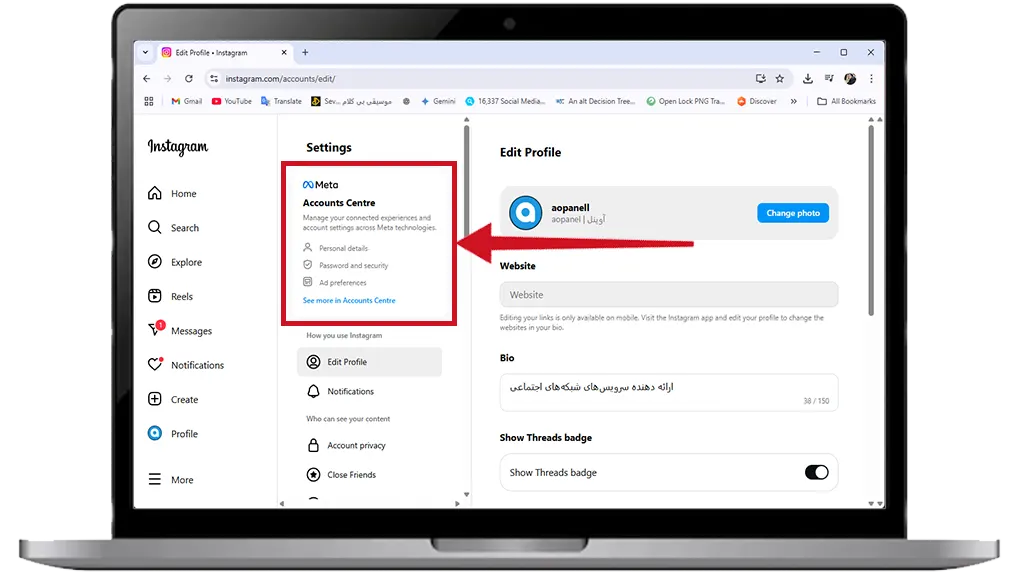Select Edit Profile in the Settings list

point(369,362)
